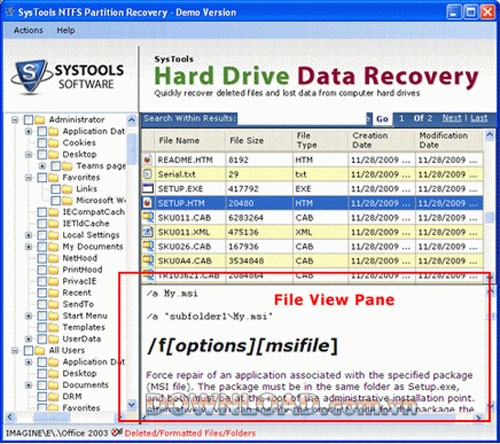Check the Start Menu checkbox

click(x=42, y=316)
